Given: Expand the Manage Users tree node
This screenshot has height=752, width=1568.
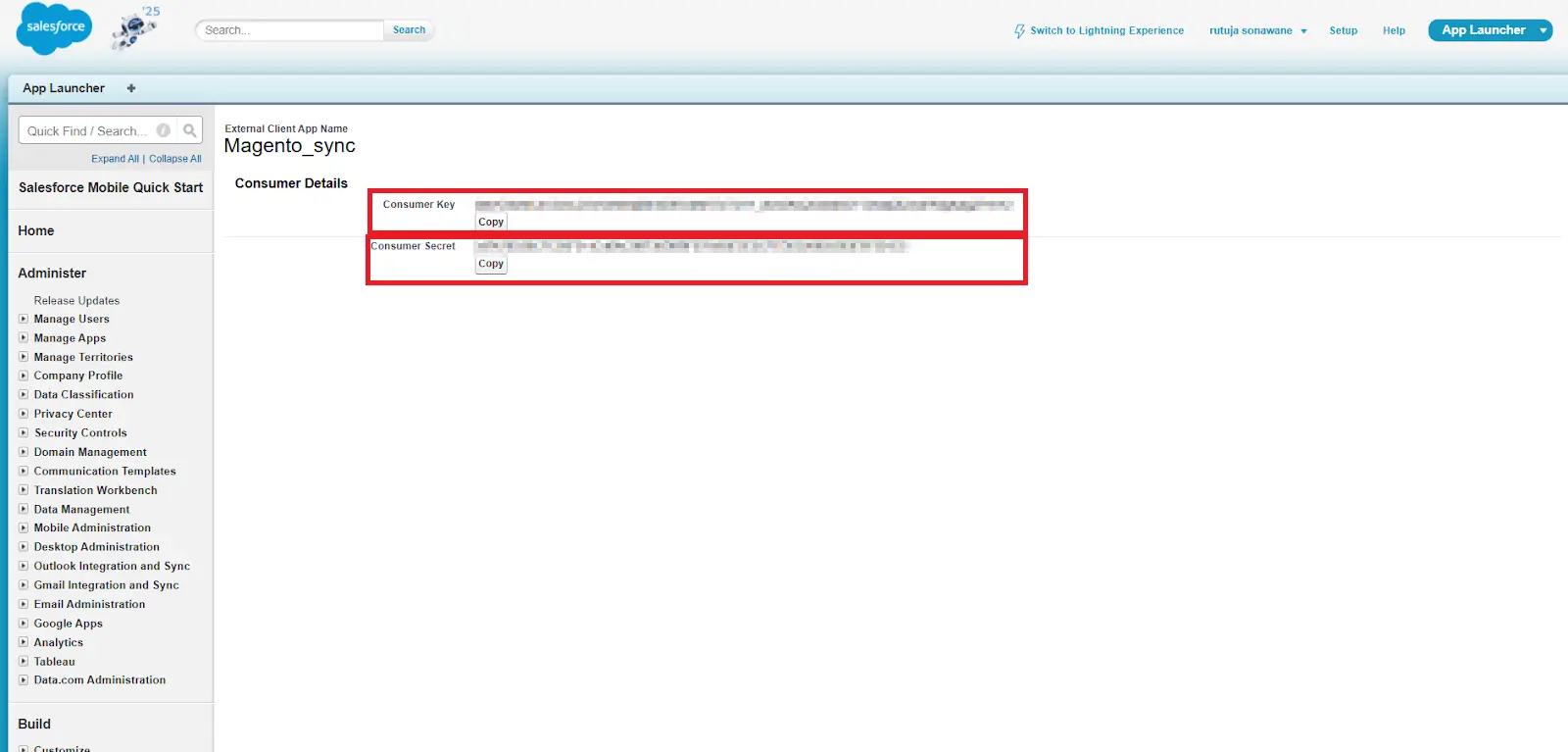Looking at the screenshot, I should pos(24,319).
